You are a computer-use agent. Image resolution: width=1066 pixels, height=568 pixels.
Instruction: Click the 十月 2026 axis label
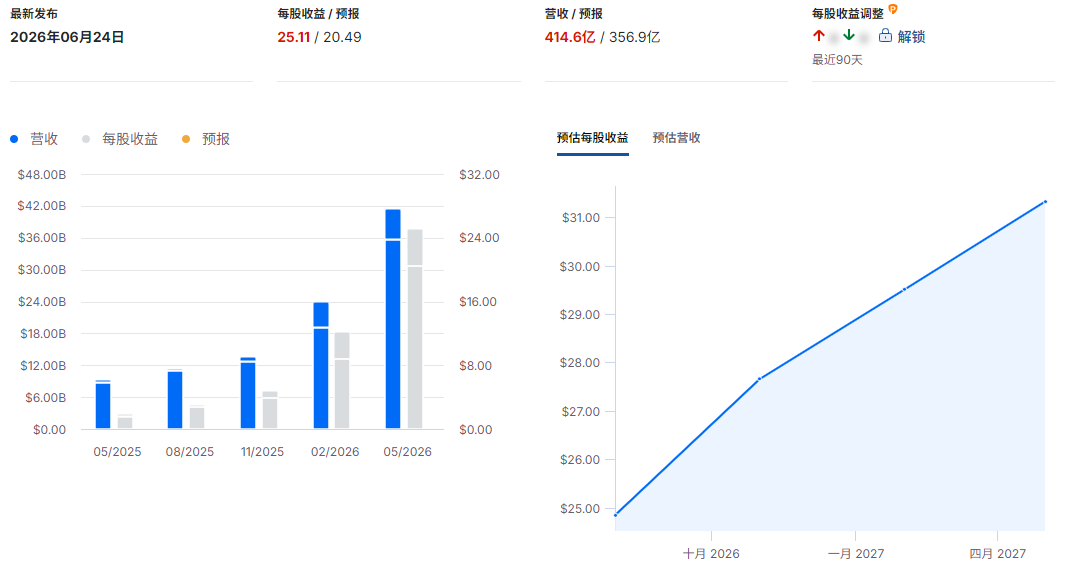point(711,554)
